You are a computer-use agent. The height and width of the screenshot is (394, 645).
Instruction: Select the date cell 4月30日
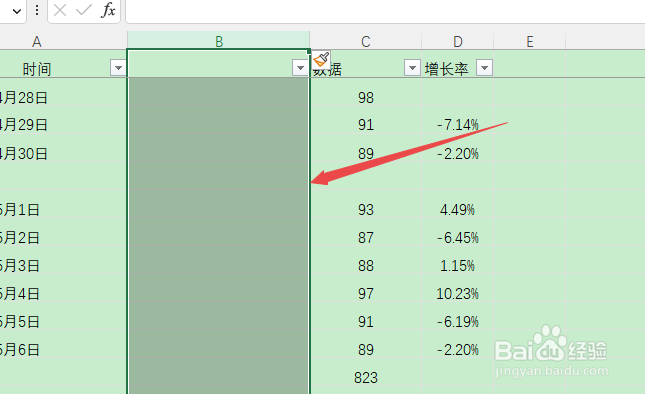click(63, 148)
